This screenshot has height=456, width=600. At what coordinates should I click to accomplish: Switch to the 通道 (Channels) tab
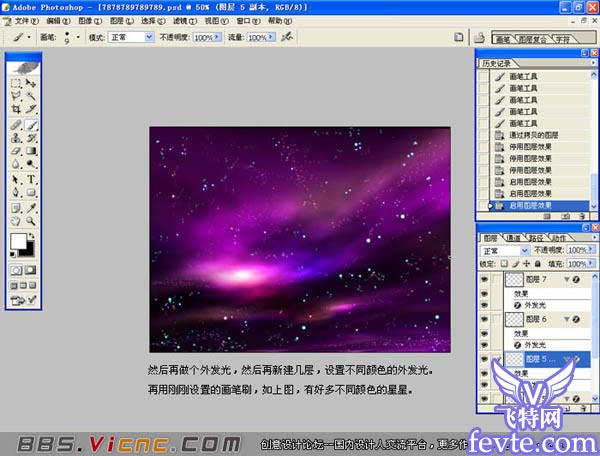pyautogui.click(x=513, y=239)
